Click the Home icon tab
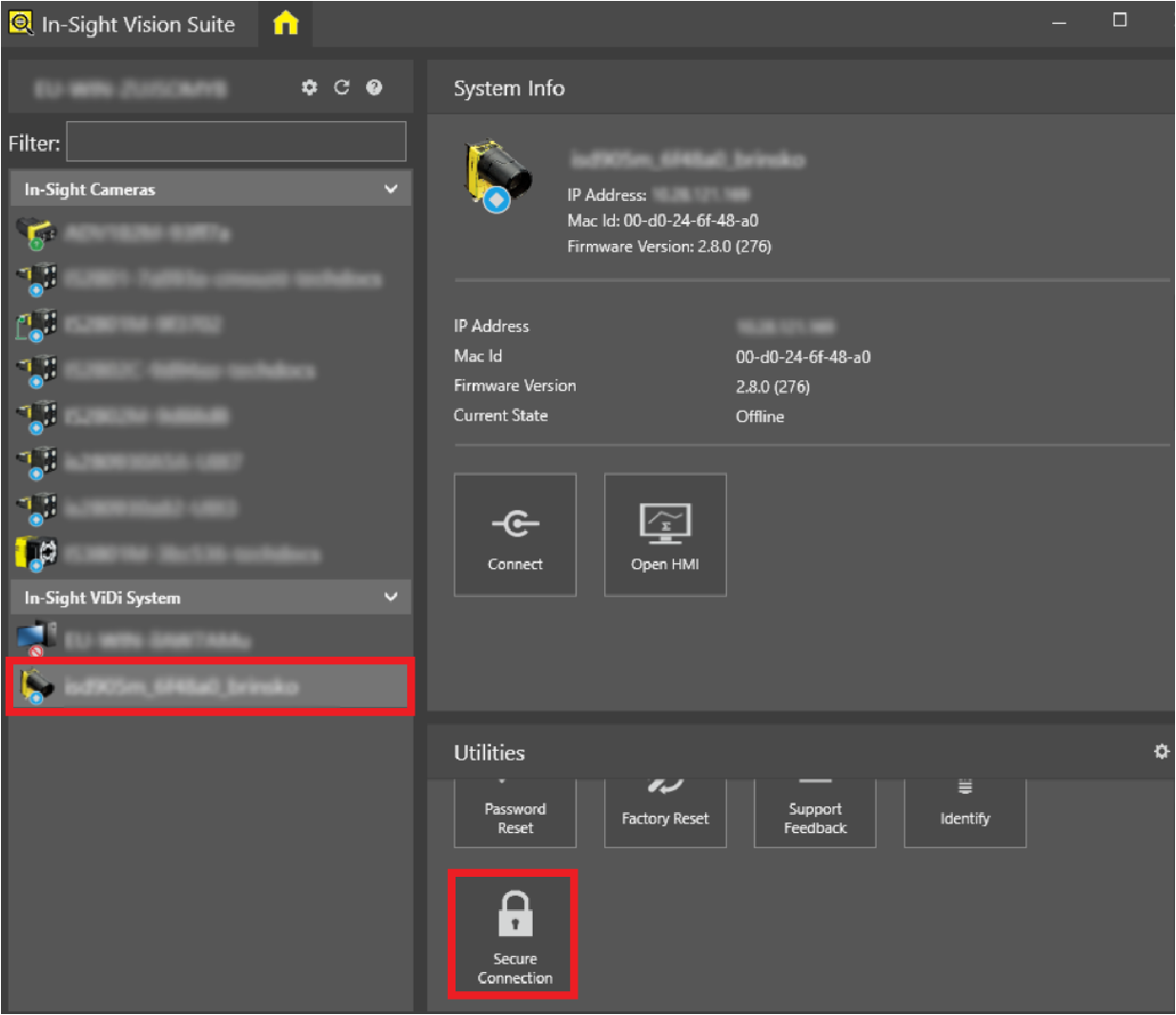The height and width of the screenshot is (1015, 1176). (x=286, y=24)
